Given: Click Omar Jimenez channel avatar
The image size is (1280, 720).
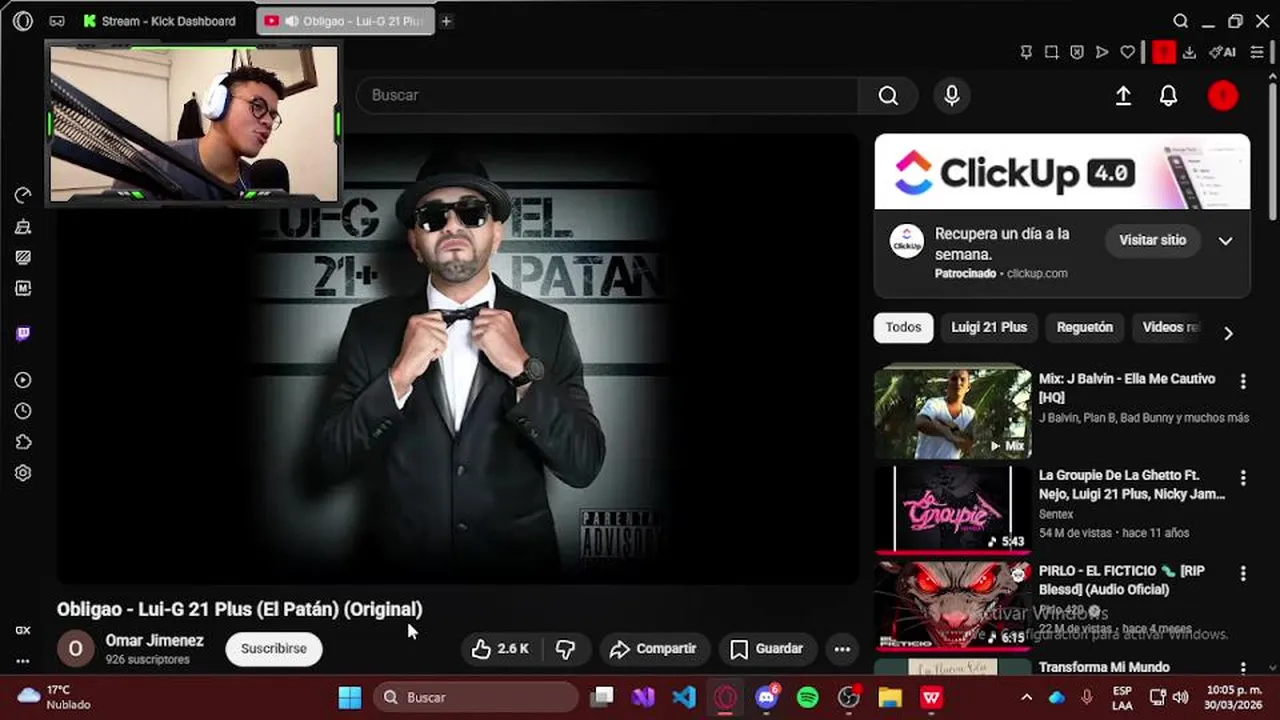Looking at the screenshot, I should click(x=75, y=649).
